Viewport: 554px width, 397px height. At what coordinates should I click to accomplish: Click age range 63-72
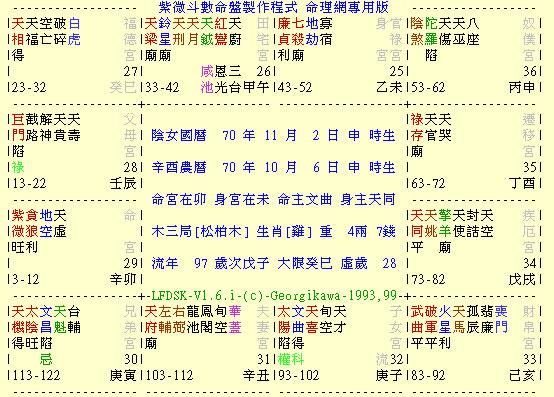(x=428, y=183)
